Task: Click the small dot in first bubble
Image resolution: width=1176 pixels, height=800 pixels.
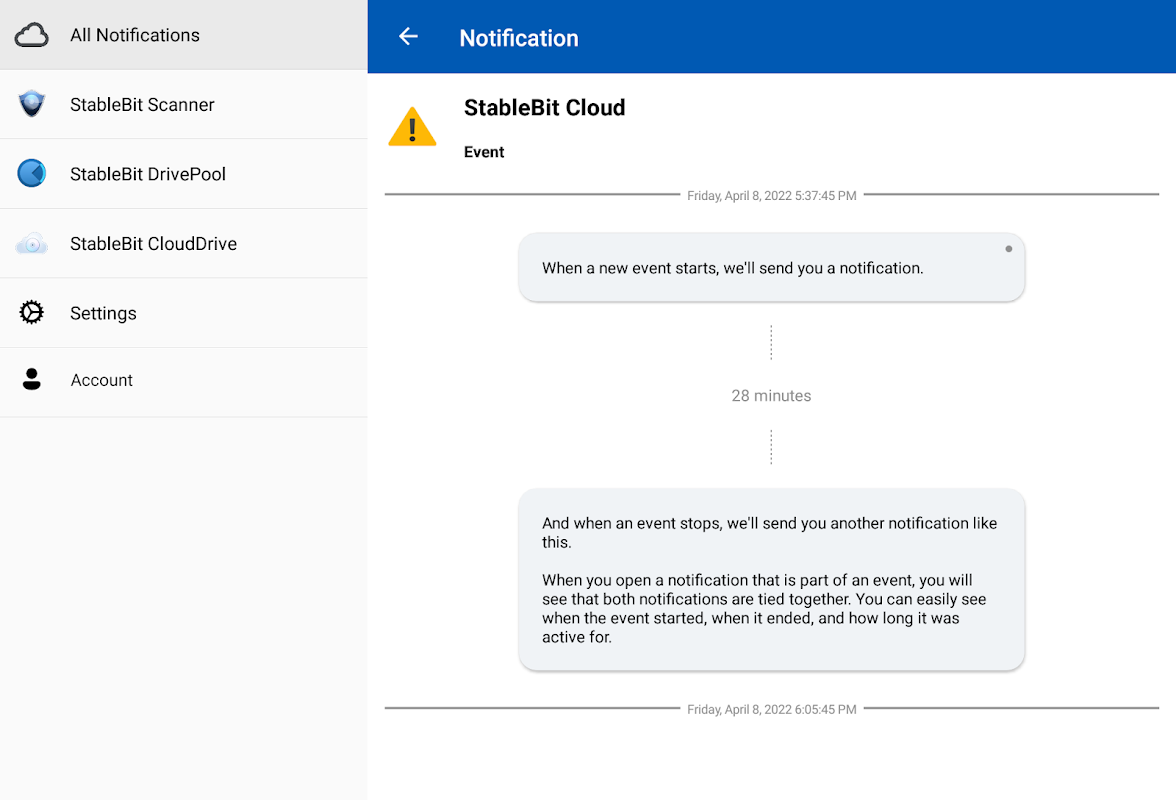Action: (x=1008, y=249)
